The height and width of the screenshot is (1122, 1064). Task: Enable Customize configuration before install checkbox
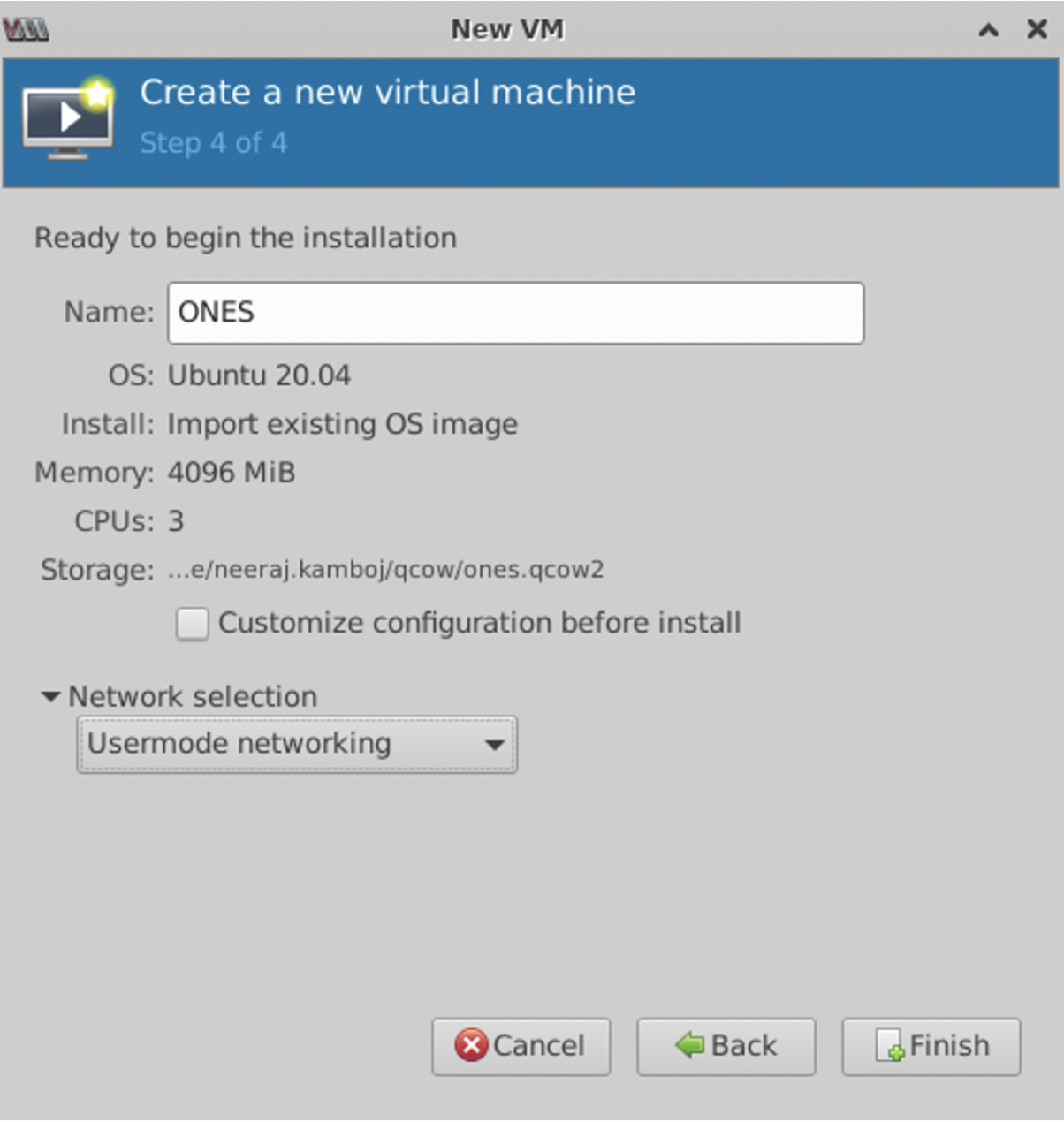192,623
